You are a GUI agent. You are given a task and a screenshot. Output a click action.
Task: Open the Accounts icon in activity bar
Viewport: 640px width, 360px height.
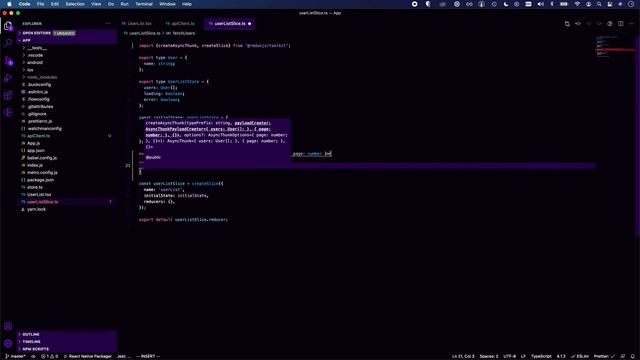[8, 326]
